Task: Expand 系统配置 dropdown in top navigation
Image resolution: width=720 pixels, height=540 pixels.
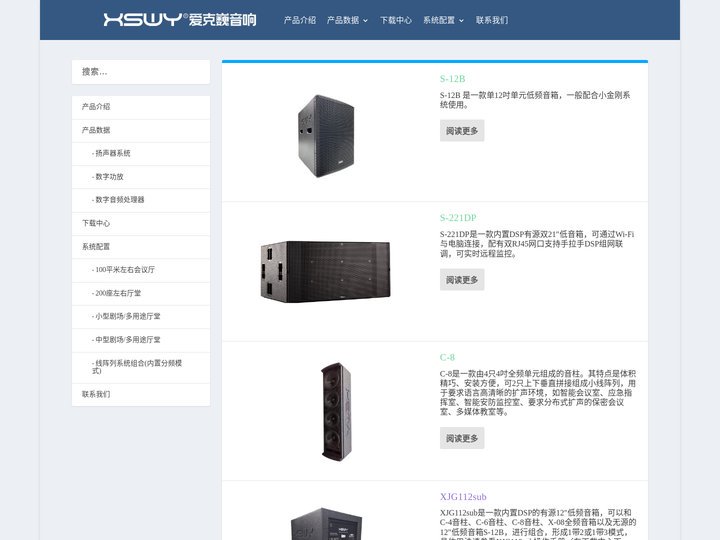Action: point(443,20)
